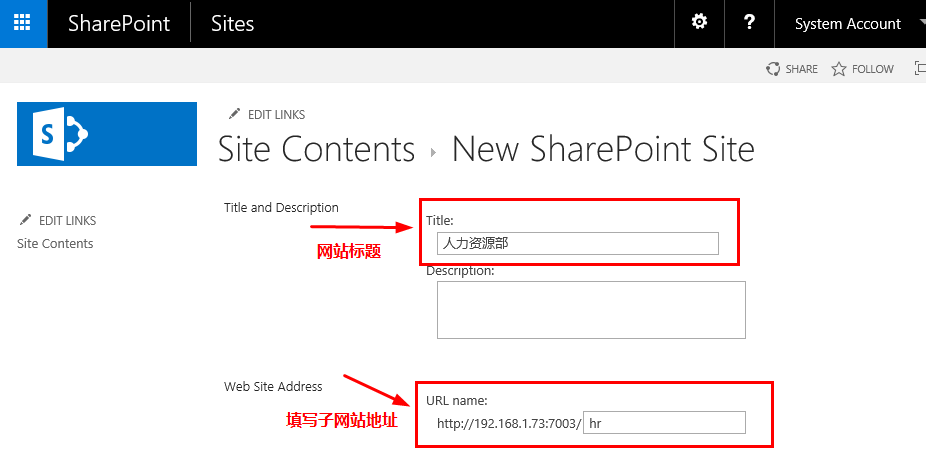Open the Settings gear menu
This screenshot has height=456, width=926.
click(699, 23)
